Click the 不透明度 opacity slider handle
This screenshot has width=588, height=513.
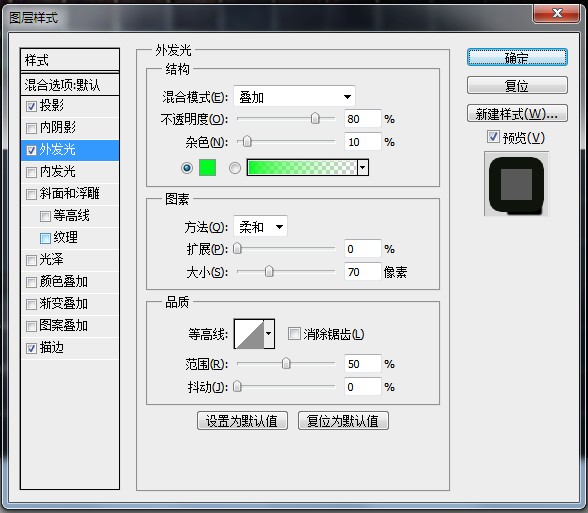(x=315, y=118)
